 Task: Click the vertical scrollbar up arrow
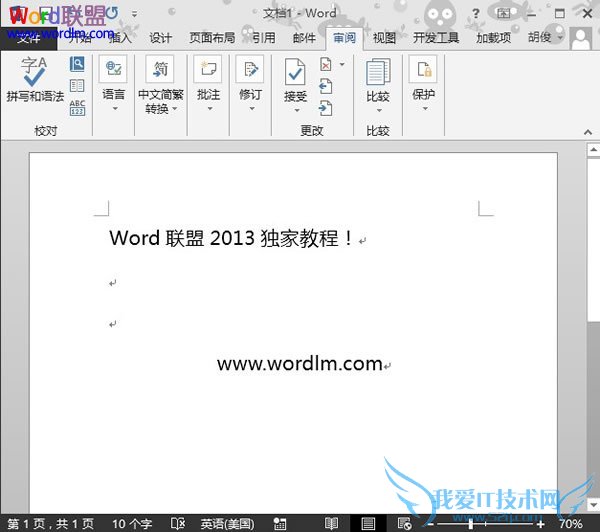593,149
